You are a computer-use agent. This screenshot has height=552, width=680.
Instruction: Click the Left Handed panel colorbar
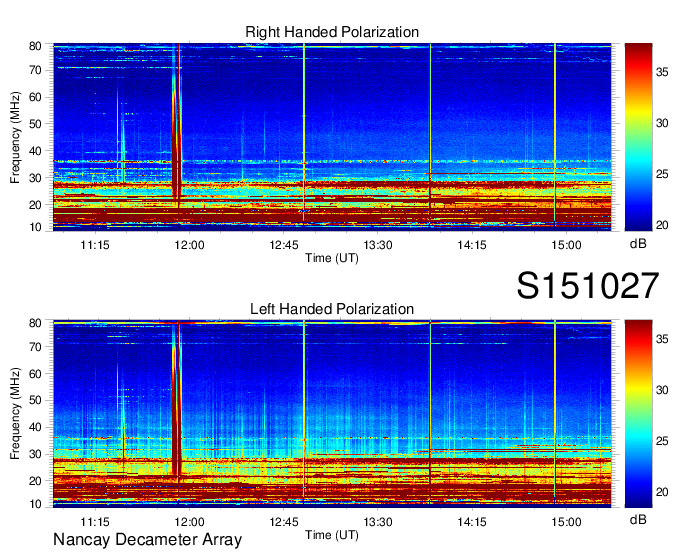coord(638,414)
